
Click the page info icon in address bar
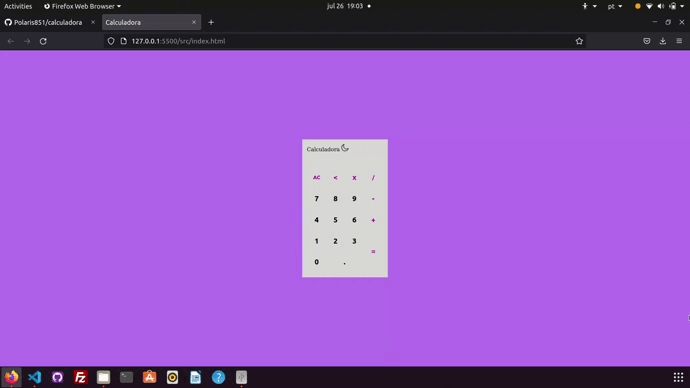124,41
